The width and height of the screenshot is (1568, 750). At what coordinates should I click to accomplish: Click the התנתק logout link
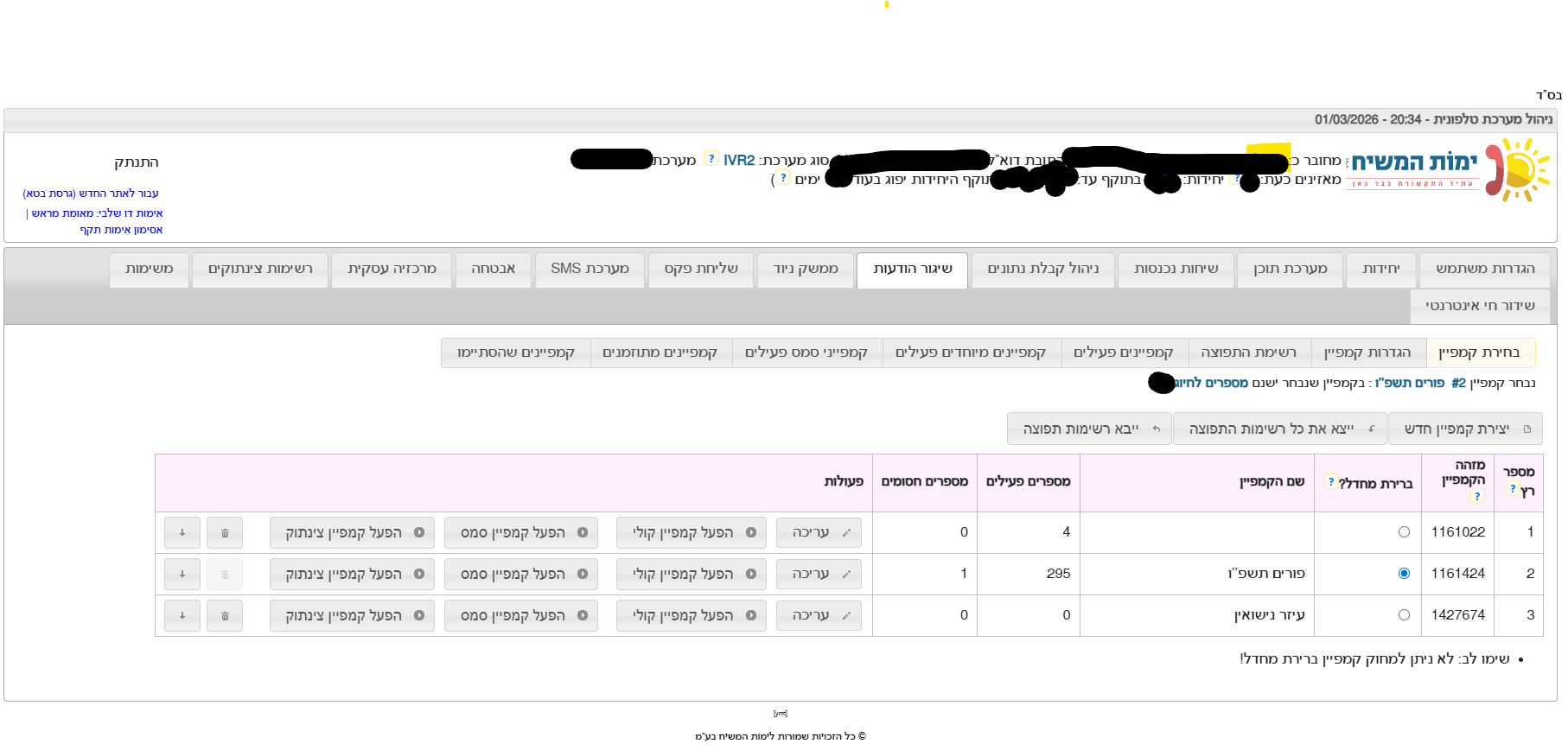pyautogui.click(x=137, y=162)
